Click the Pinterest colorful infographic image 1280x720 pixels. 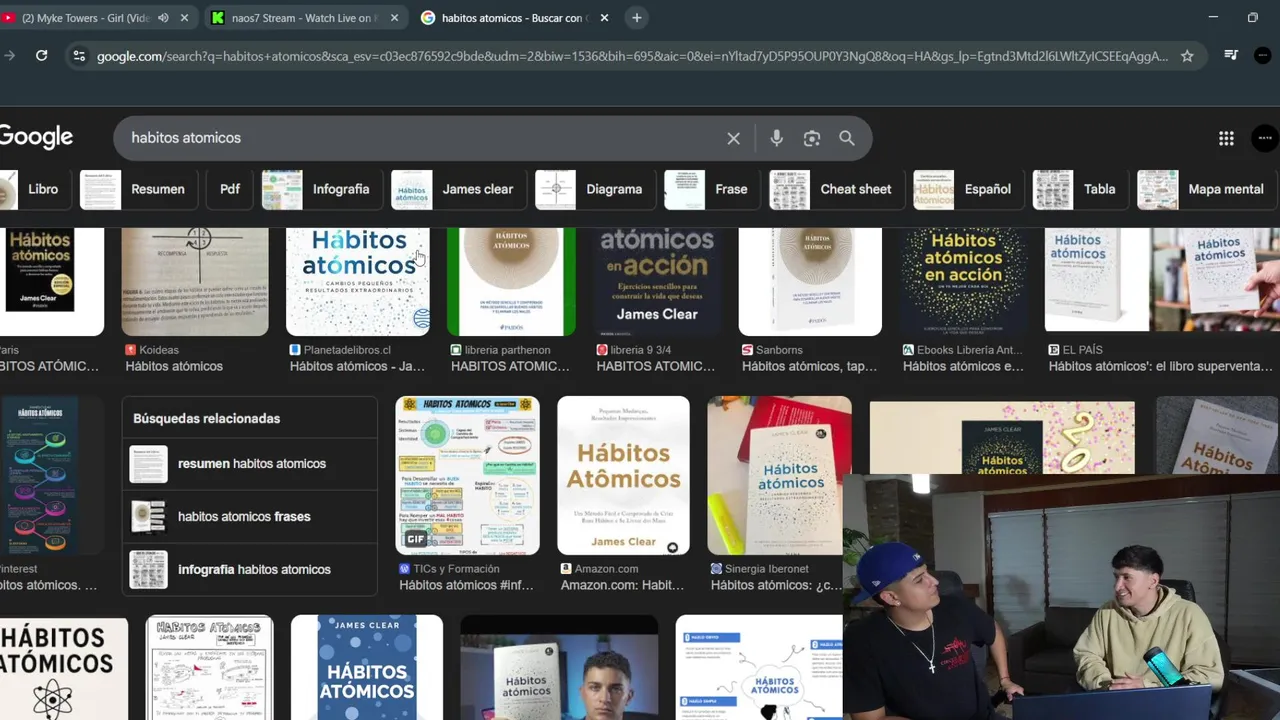pos(52,475)
